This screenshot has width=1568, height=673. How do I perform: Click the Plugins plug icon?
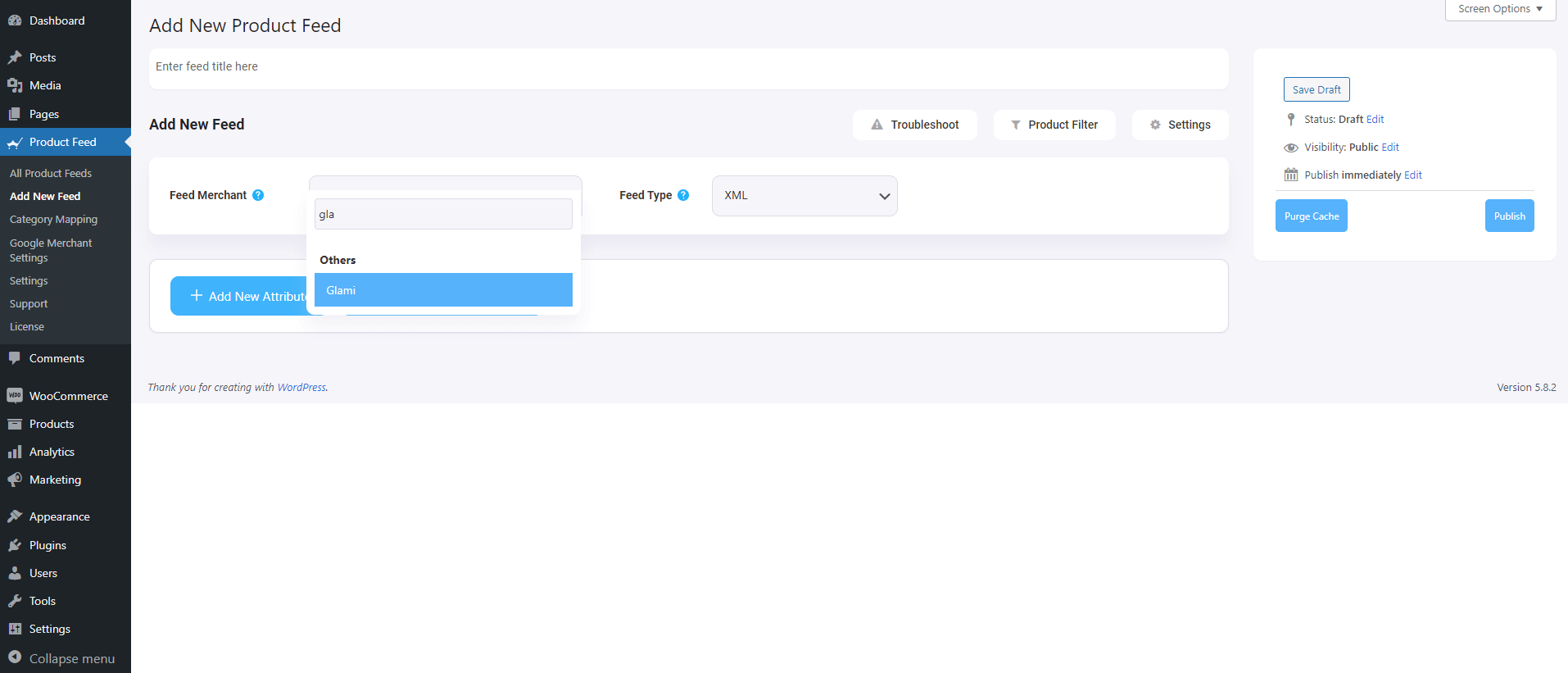click(x=15, y=545)
